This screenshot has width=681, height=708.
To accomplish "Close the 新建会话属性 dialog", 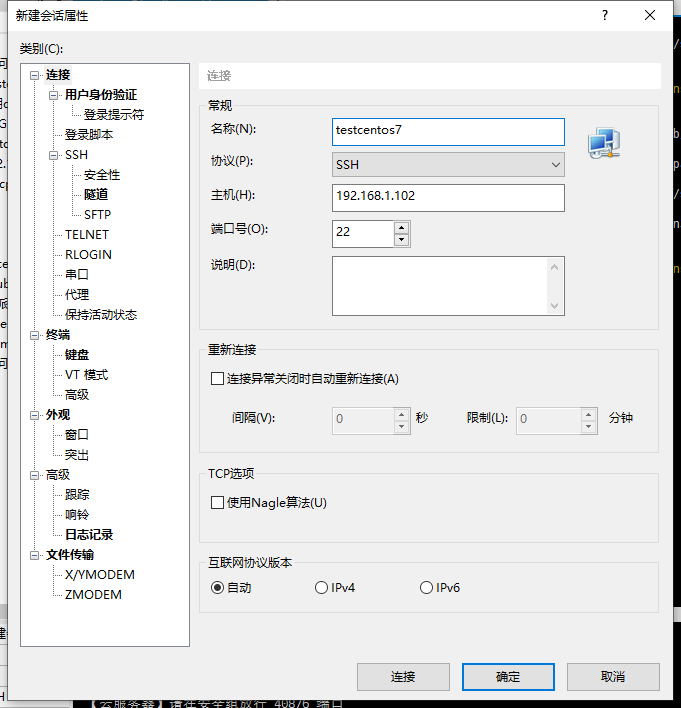I will pyautogui.click(x=650, y=15).
